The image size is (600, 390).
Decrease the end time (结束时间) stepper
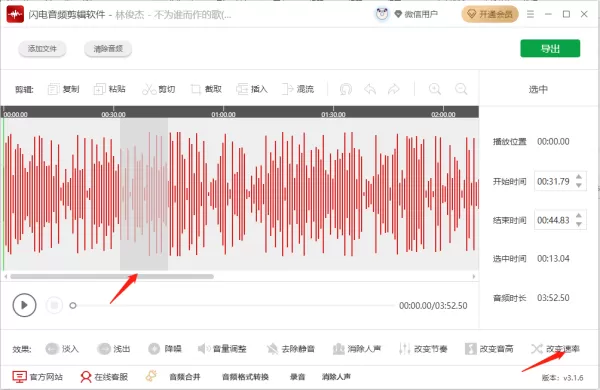[579, 224]
